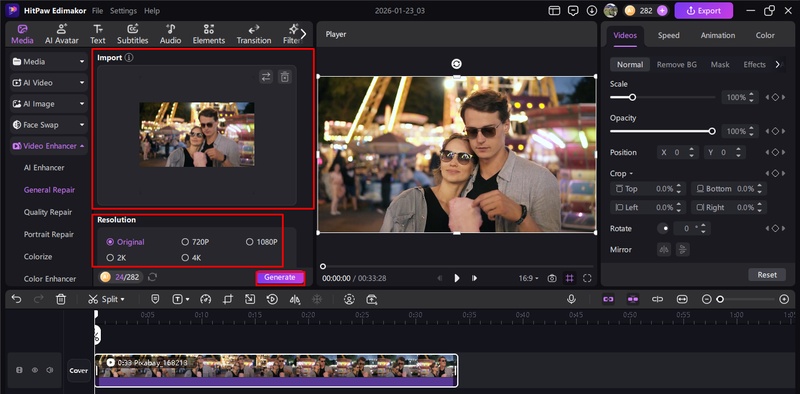Select the 1080P resolution option
This screenshot has height=394, width=800.
[x=262, y=242]
